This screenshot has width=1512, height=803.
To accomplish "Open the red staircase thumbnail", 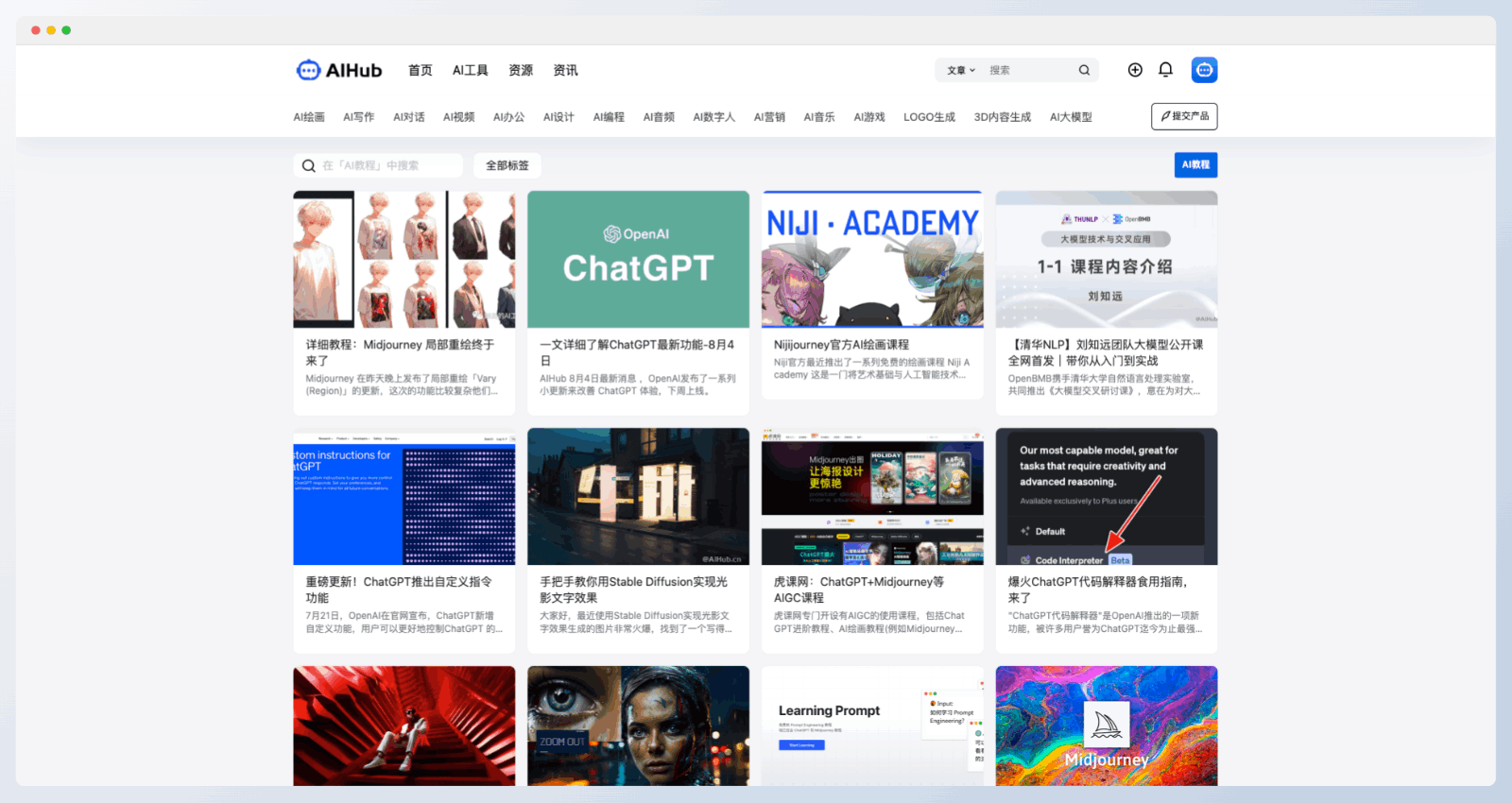I will (x=404, y=726).
